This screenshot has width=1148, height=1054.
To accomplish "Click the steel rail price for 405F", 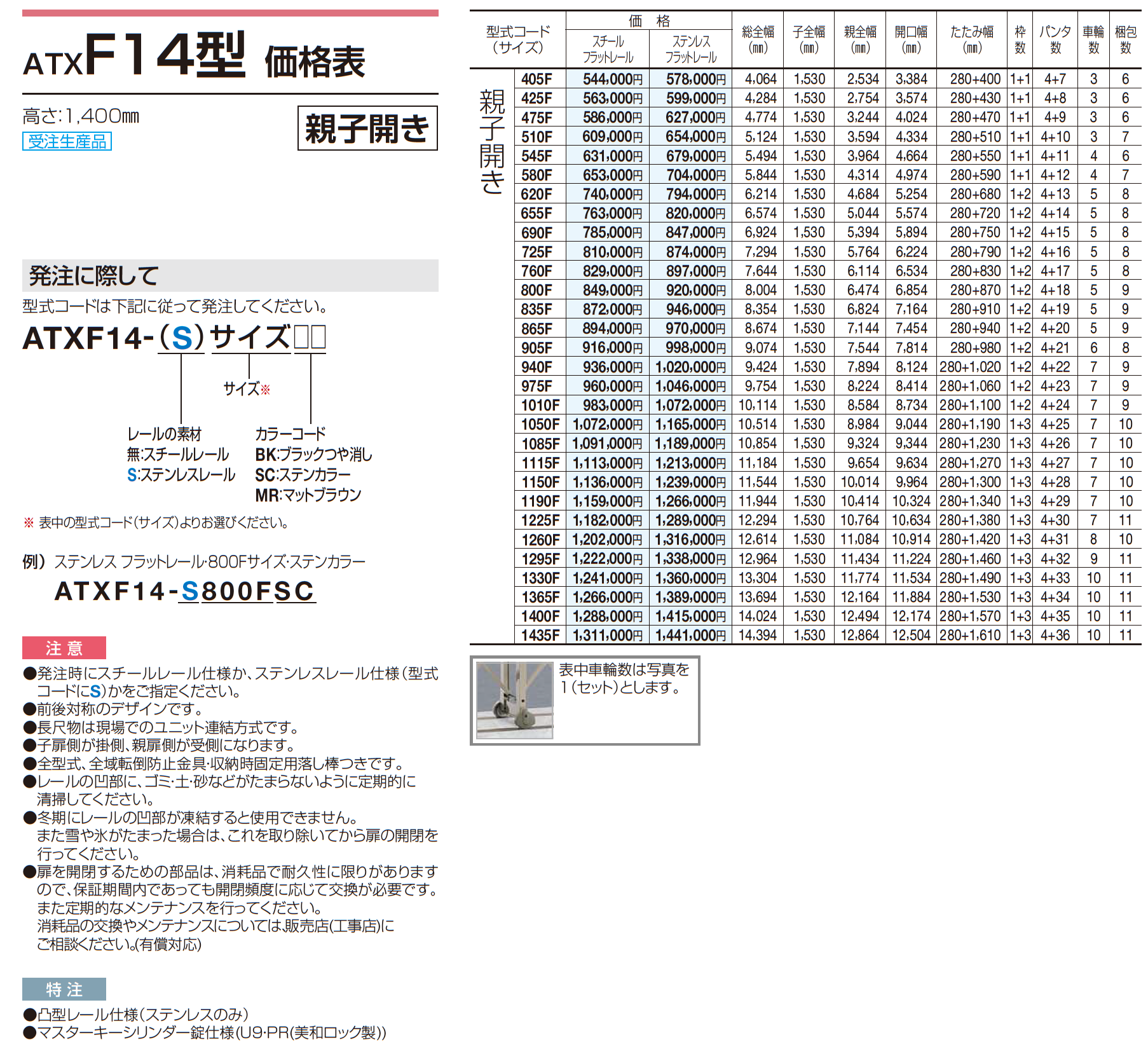I will (612, 79).
